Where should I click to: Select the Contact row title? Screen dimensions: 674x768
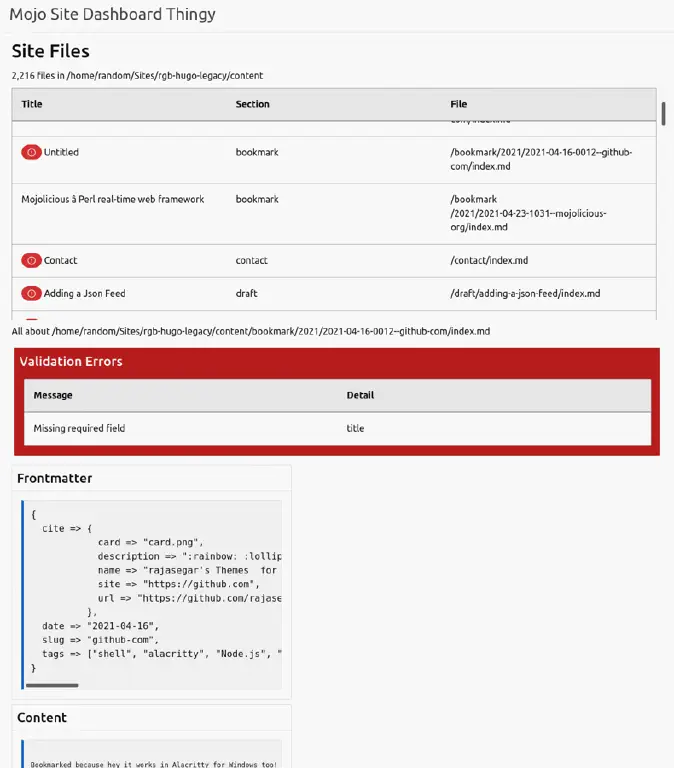(x=60, y=261)
